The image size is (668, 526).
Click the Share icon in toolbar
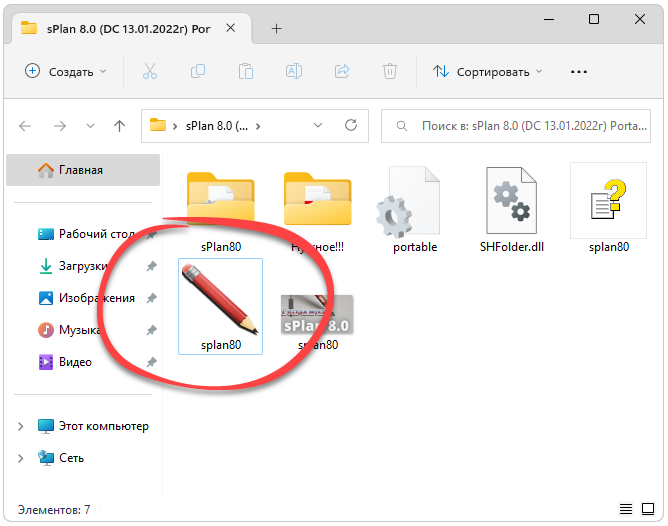tap(342, 72)
